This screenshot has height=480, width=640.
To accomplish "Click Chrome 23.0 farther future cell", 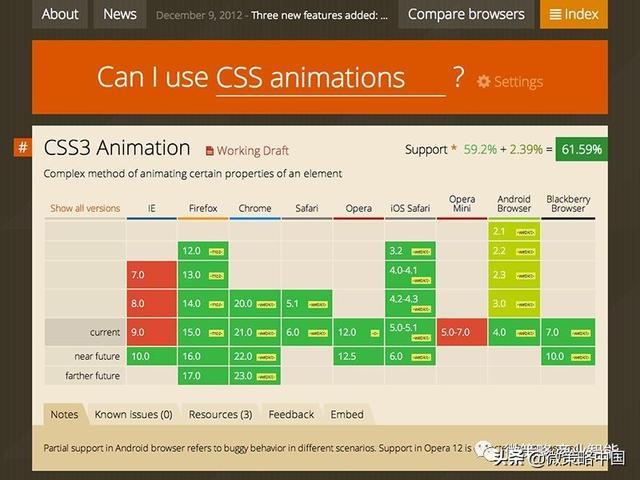I will (x=255, y=376).
